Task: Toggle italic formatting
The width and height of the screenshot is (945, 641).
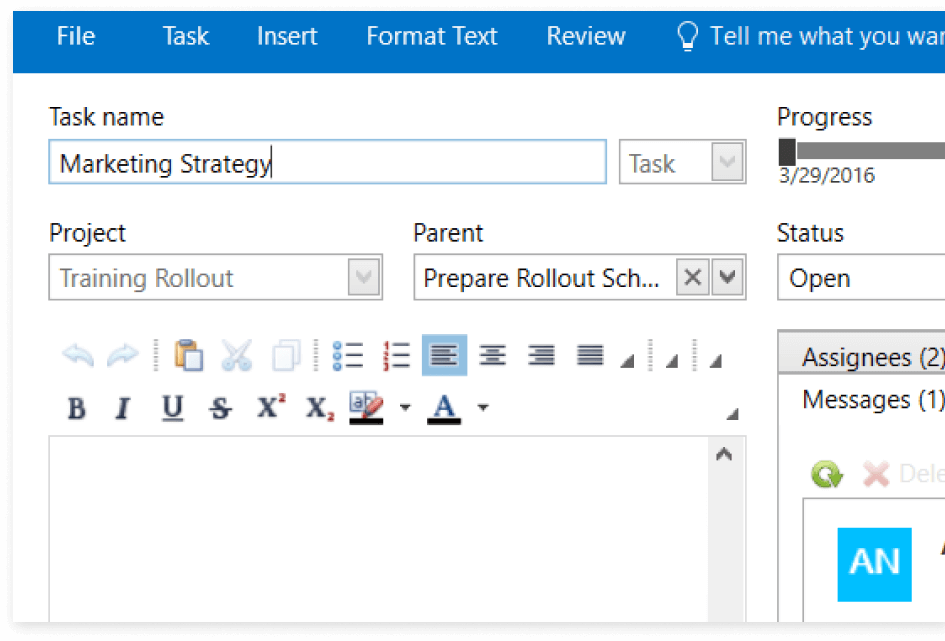Action: coord(123,407)
